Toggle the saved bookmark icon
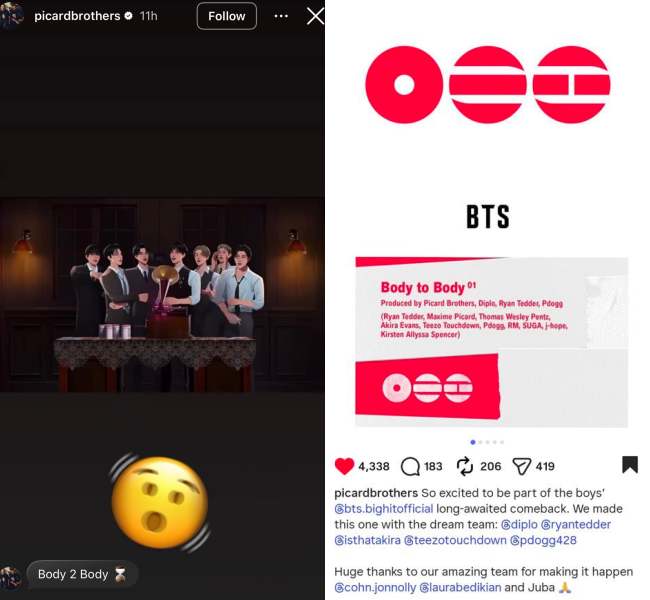650x600 pixels. click(630, 465)
